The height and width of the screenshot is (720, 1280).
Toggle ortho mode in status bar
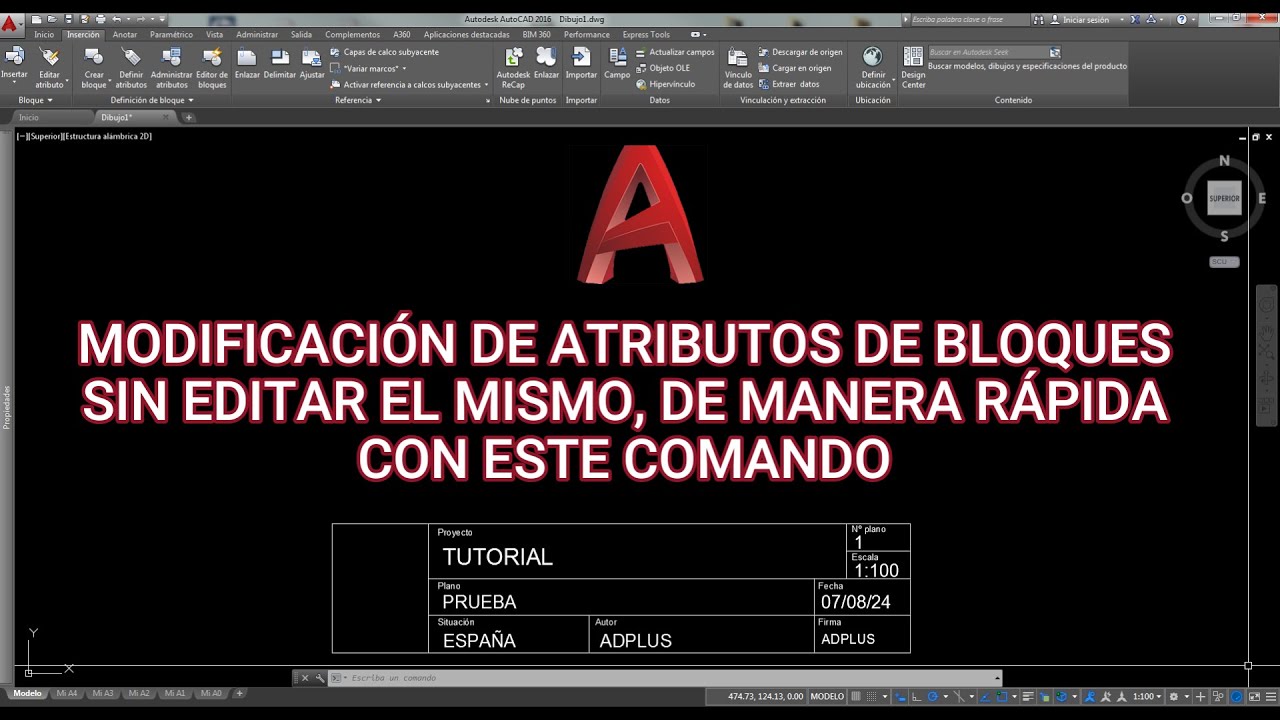click(x=917, y=696)
